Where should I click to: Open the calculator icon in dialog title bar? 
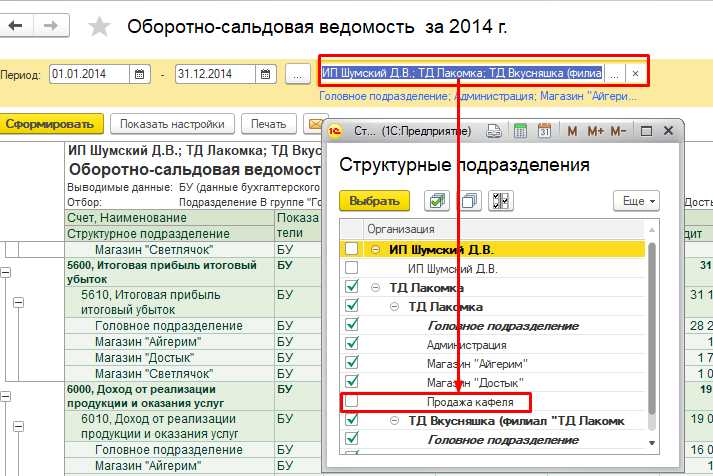pyautogui.click(x=520, y=131)
